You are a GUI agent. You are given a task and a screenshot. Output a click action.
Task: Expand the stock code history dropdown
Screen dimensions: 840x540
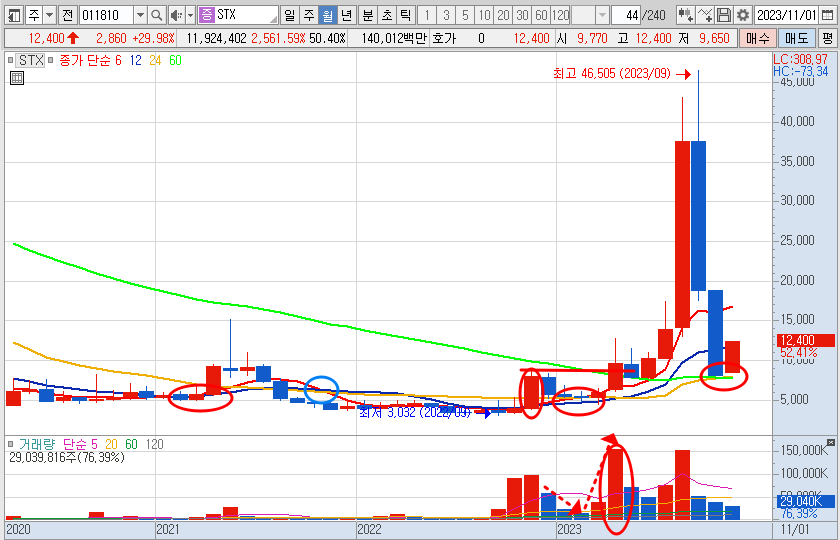coord(140,15)
